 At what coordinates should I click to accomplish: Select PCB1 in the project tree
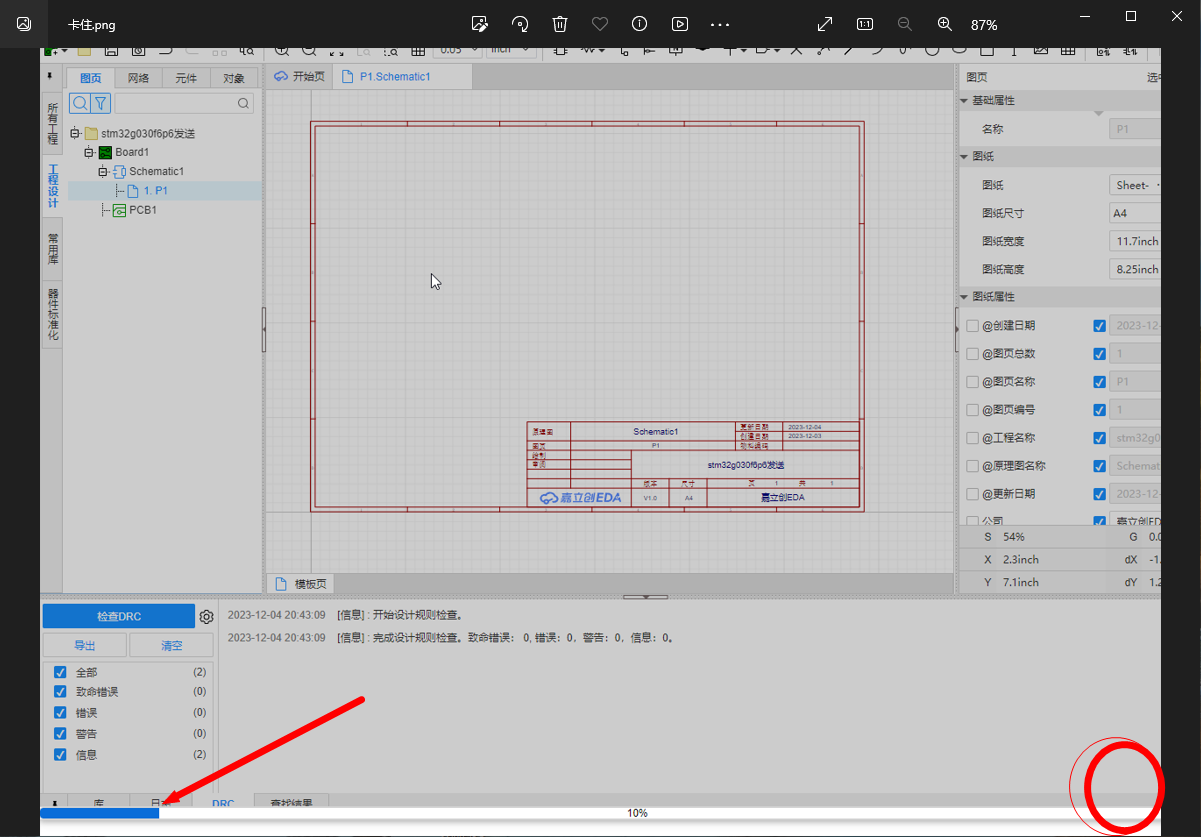pos(142,210)
